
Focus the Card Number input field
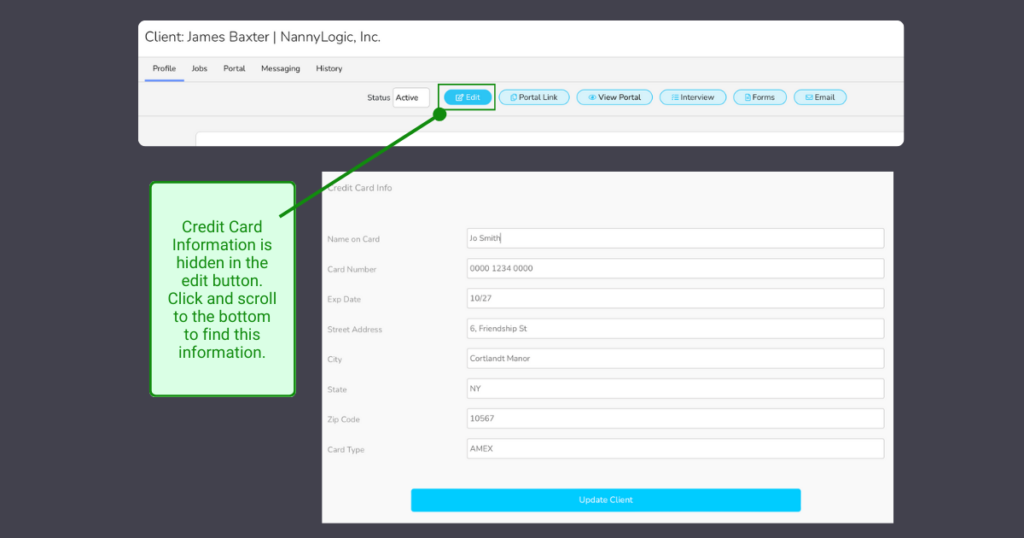click(675, 268)
